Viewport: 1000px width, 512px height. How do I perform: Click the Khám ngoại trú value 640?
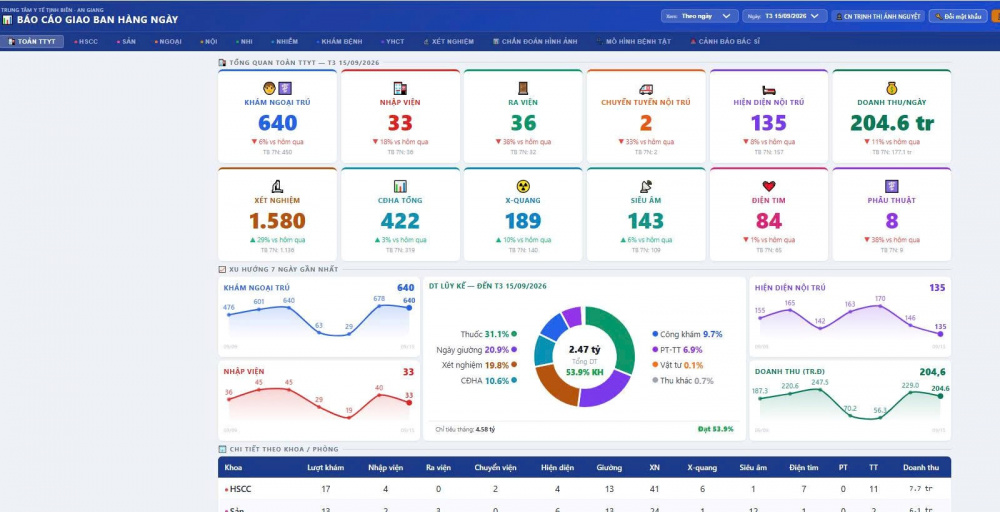(277, 122)
